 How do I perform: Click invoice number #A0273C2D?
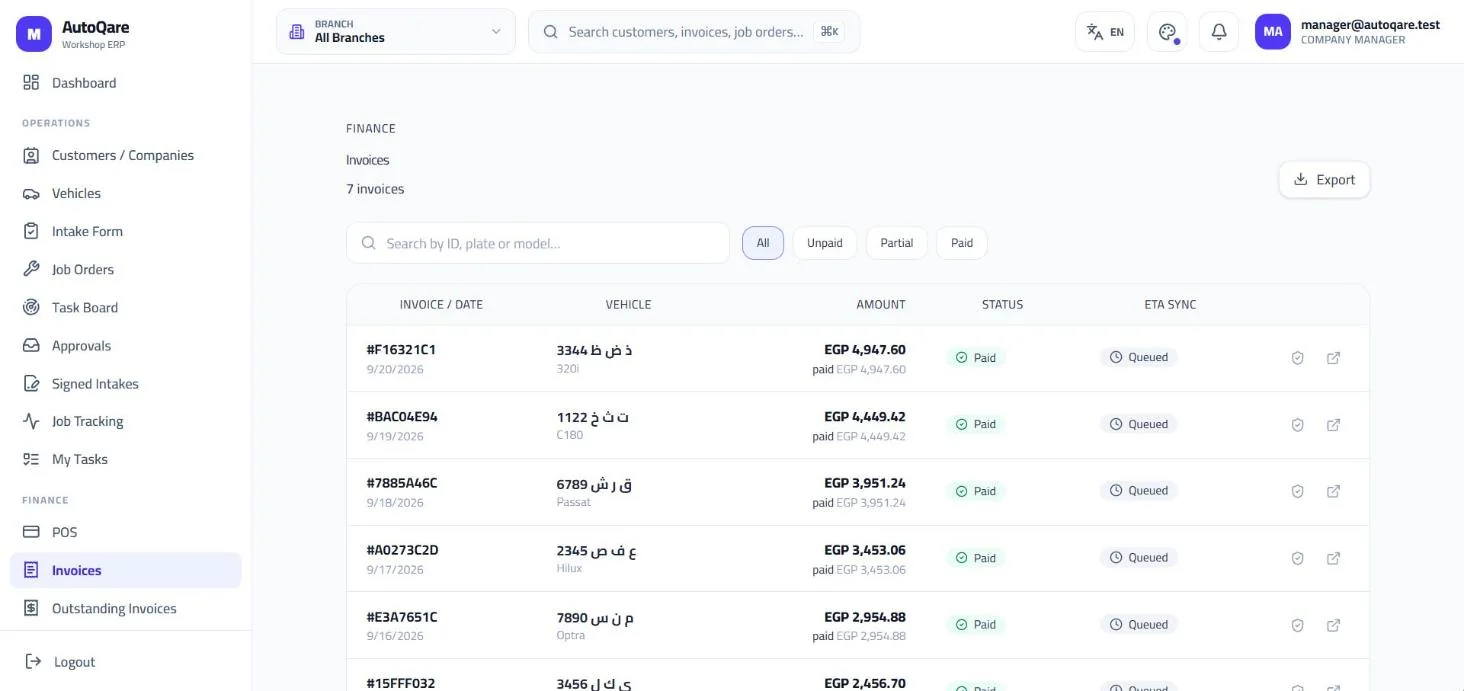403,550
